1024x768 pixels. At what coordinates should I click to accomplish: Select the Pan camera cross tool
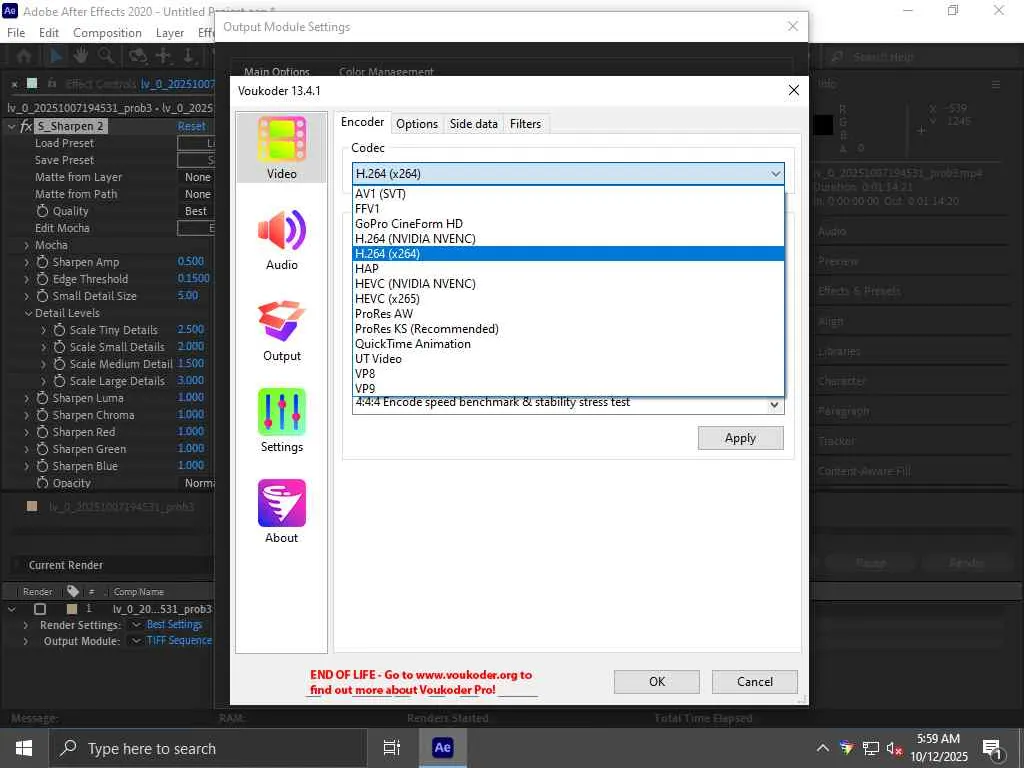(163, 56)
